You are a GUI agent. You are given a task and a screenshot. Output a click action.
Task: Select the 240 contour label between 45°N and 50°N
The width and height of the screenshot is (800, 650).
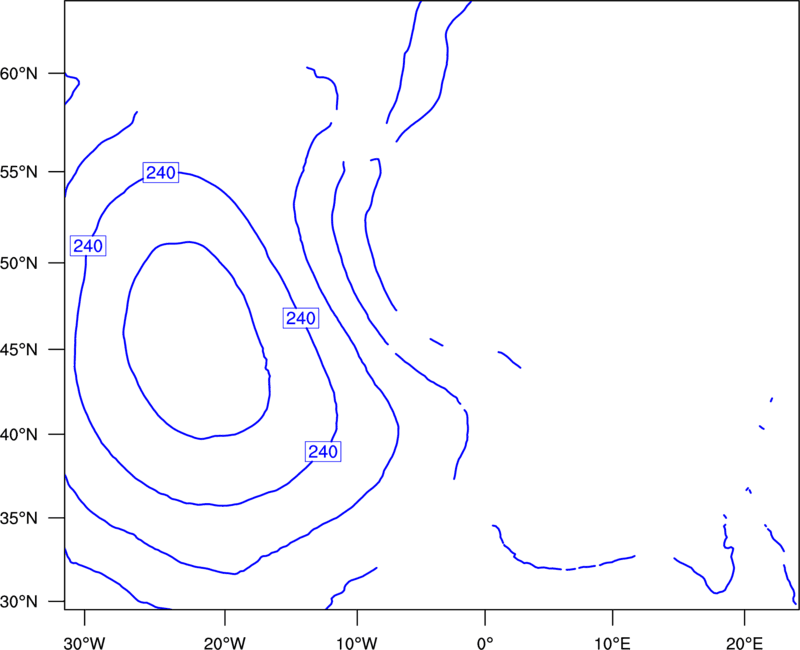tap(301, 318)
